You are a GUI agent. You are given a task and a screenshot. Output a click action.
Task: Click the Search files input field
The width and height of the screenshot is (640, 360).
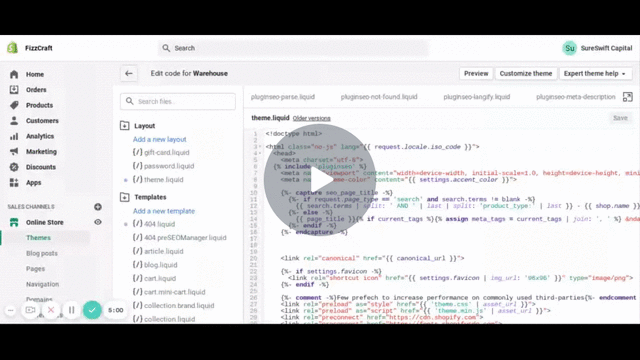(178, 101)
